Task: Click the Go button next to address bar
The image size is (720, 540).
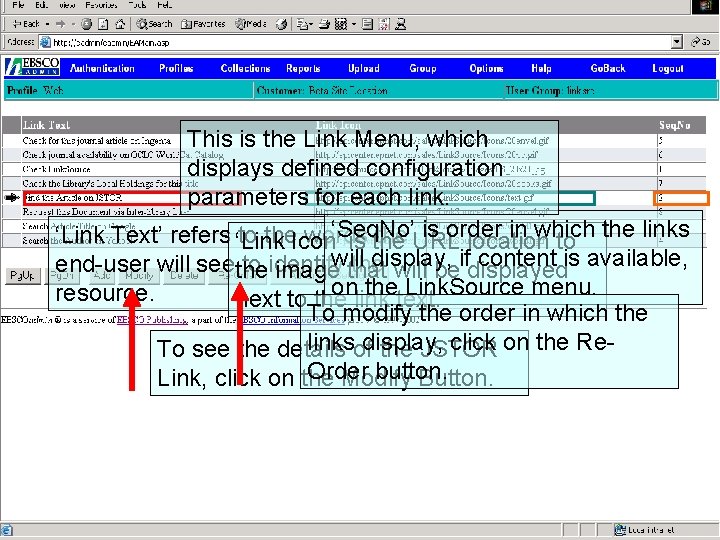Action: 701,42
